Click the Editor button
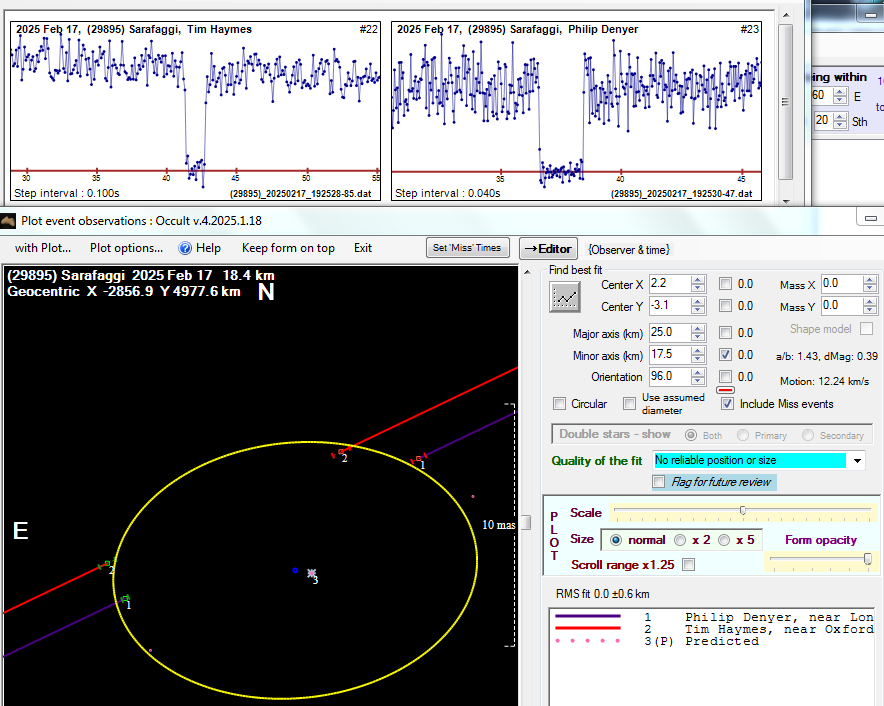The image size is (884, 706). [548, 249]
